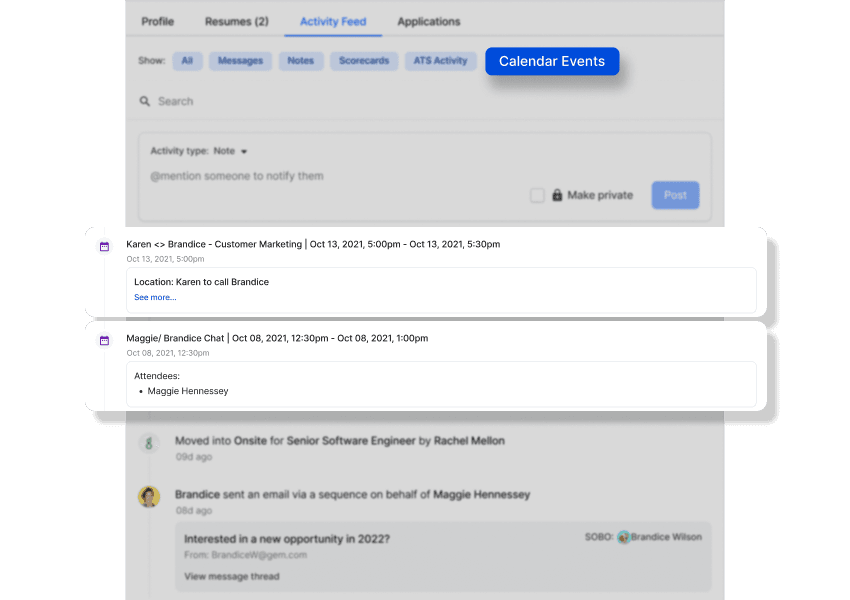Enable the Make private checkbox

click(x=537, y=196)
